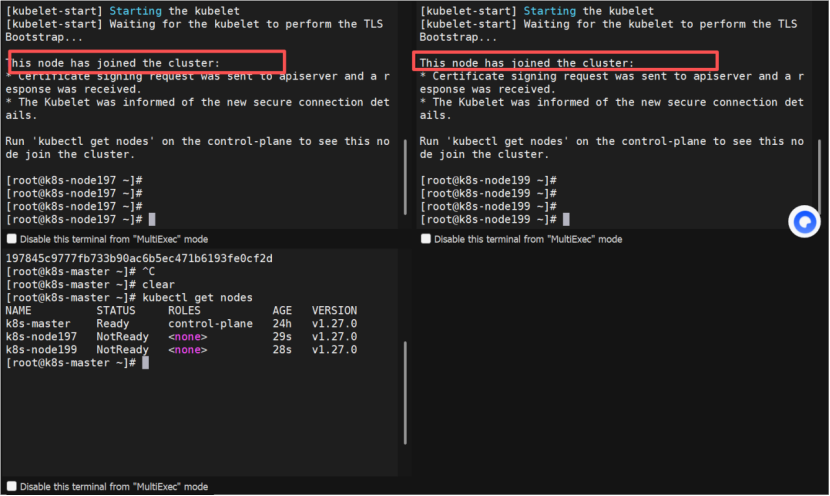830x496 pixels.
Task: Click the control-plane role text
Action: coord(211,323)
